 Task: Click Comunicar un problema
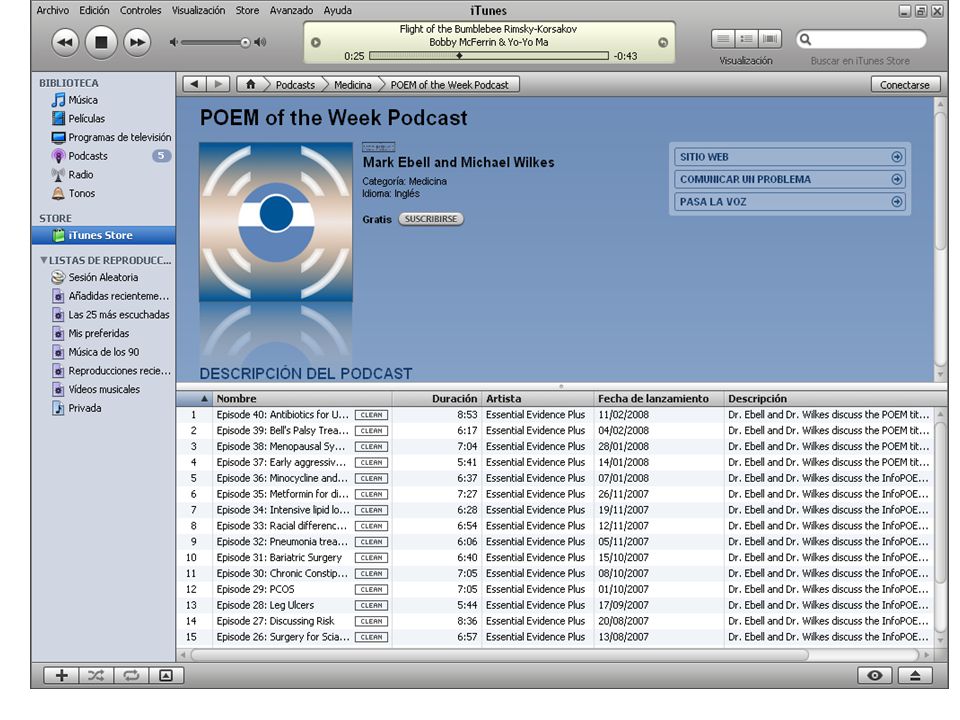(790, 179)
